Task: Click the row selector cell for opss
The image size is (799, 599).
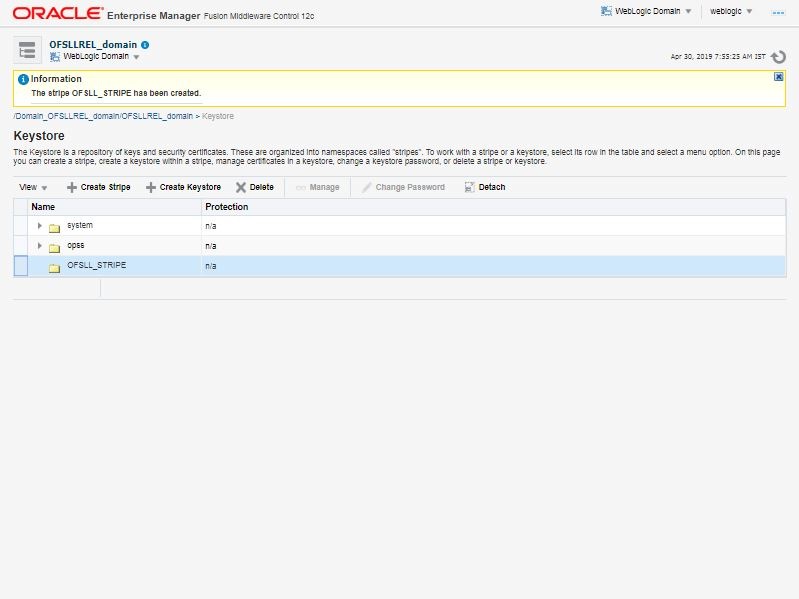Action: [x=21, y=246]
